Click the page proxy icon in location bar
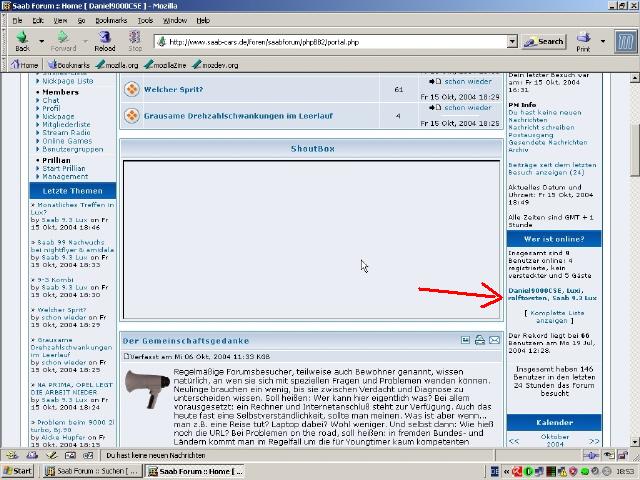The height and width of the screenshot is (480, 640). [x=162, y=42]
